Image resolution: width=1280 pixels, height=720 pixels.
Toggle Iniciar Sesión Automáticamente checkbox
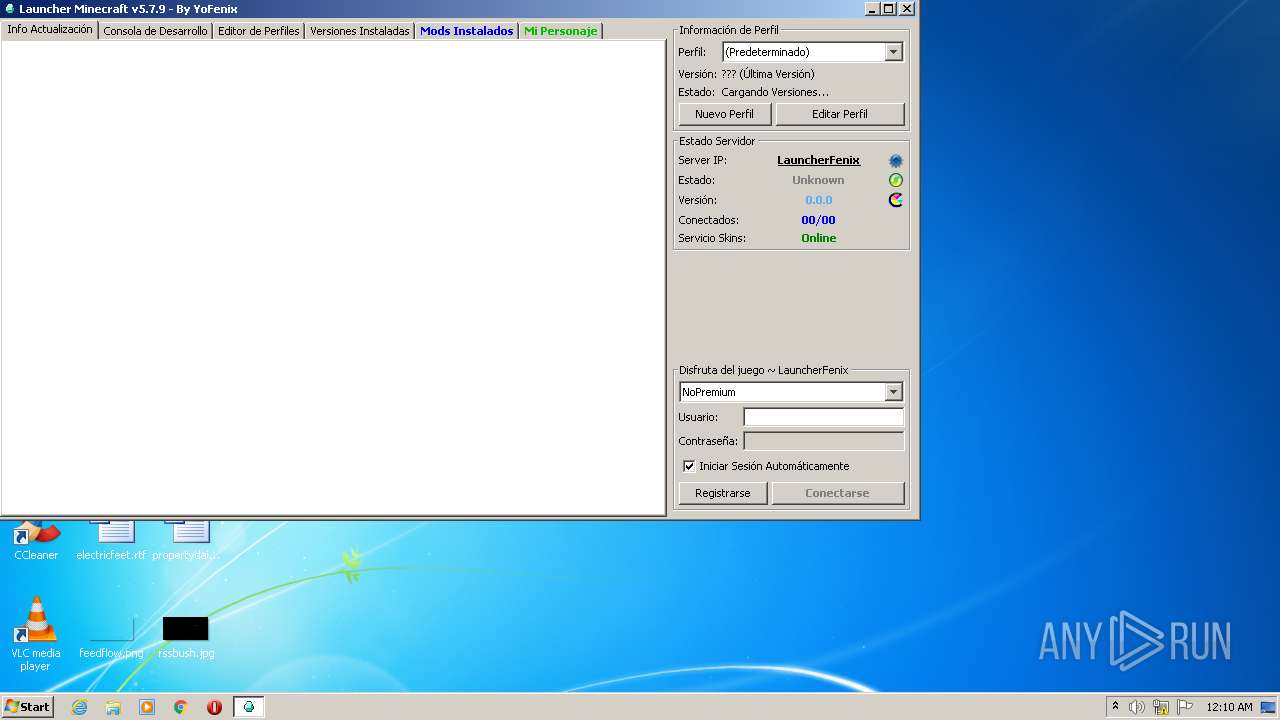[x=689, y=466]
